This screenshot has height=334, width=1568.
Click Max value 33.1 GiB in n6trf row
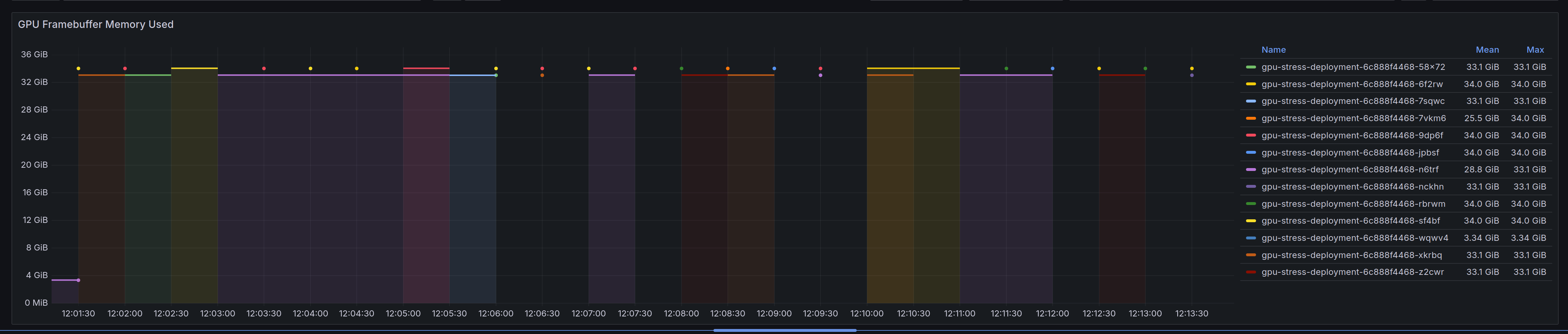coord(1530,170)
